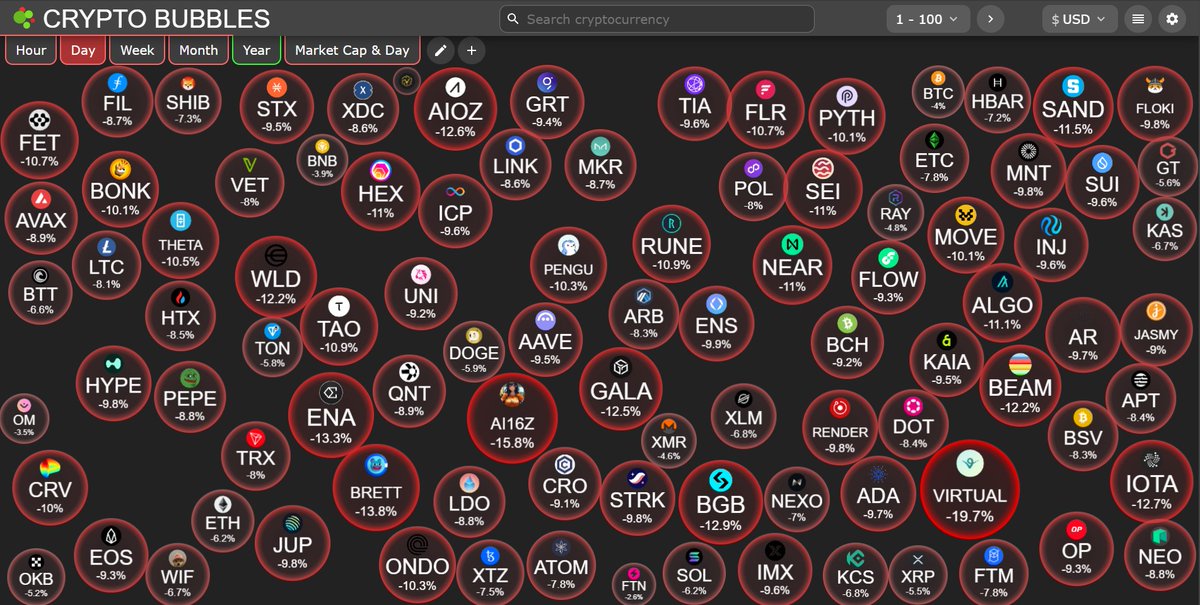Click the BGB -12.9% bubble
This screenshot has width=1200, height=605.
point(720,502)
